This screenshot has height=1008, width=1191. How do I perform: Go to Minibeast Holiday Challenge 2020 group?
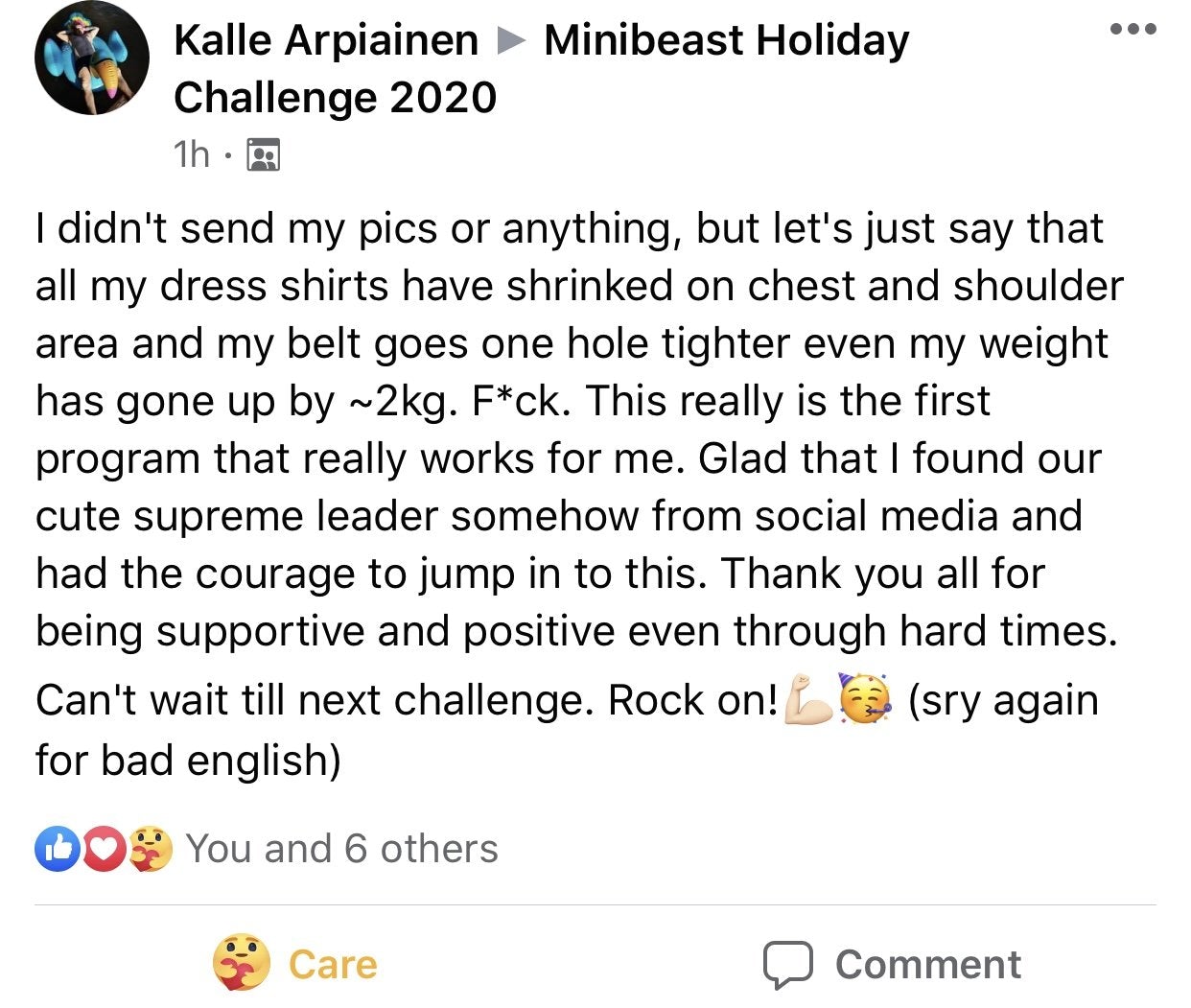pos(726,41)
